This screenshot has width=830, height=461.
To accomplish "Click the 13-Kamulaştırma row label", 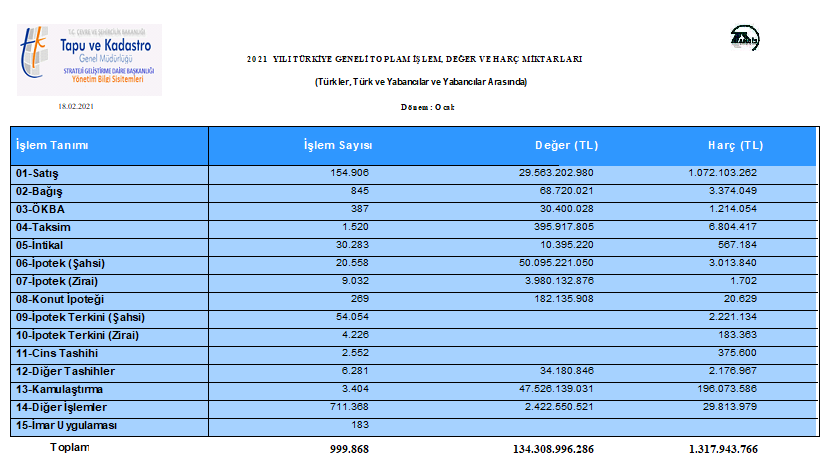I will pyautogui.click(x=59, y=389).
